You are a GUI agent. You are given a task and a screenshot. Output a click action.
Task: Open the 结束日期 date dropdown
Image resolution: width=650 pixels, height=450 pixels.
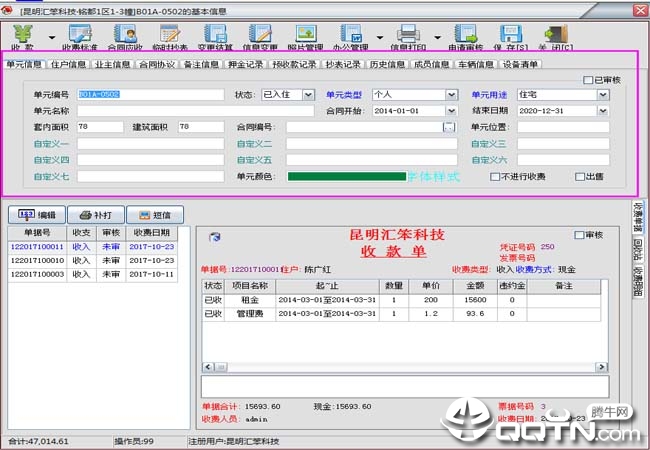pos(603,111)
